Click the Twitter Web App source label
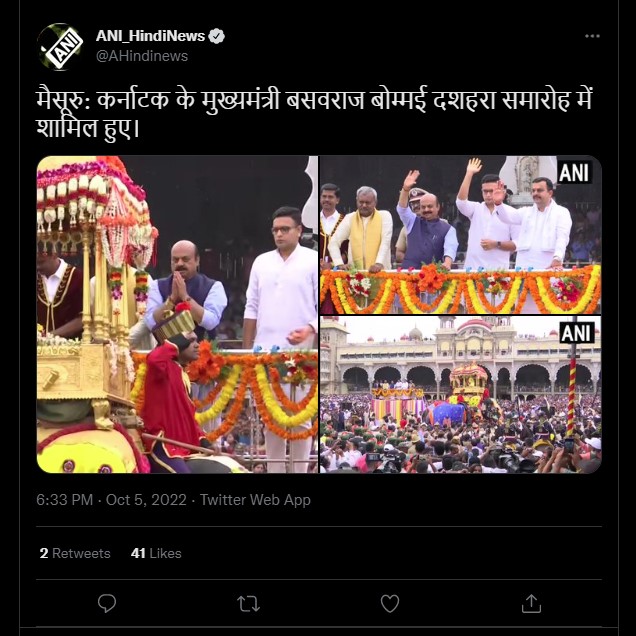This screenshot has height=636, width=636. point(255,500)
